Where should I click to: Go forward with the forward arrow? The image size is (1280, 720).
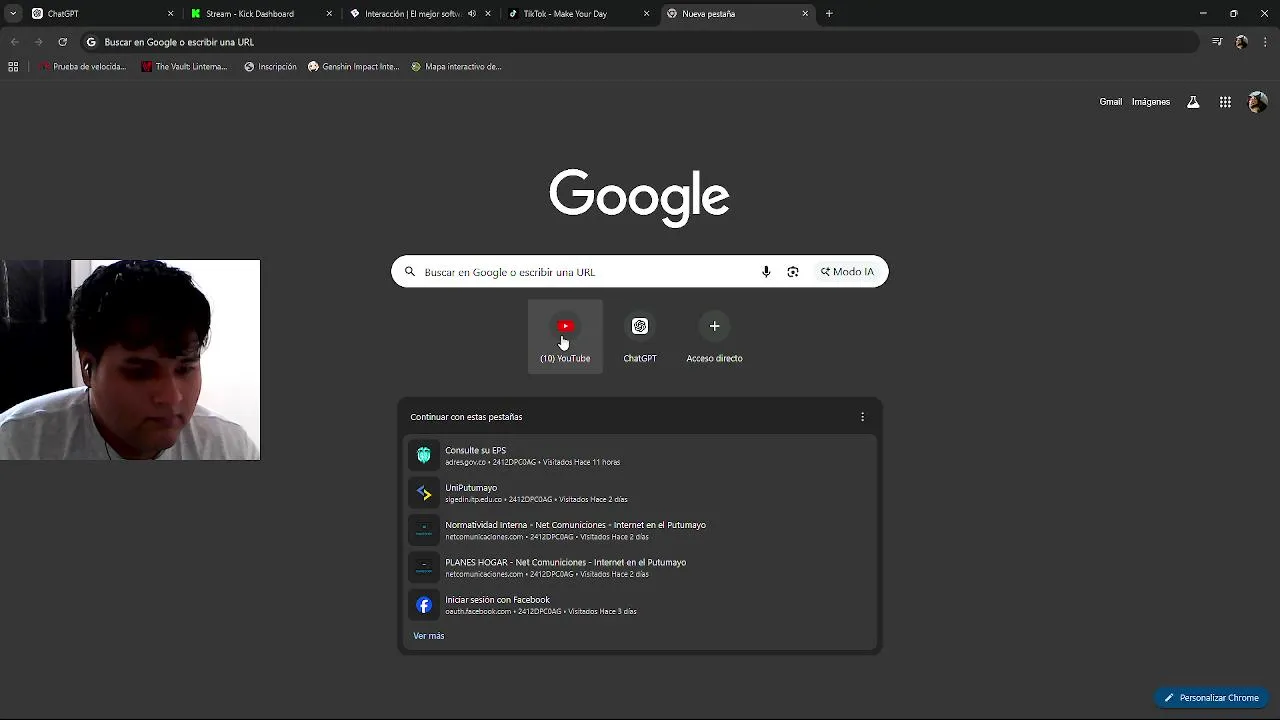[38, 42]
